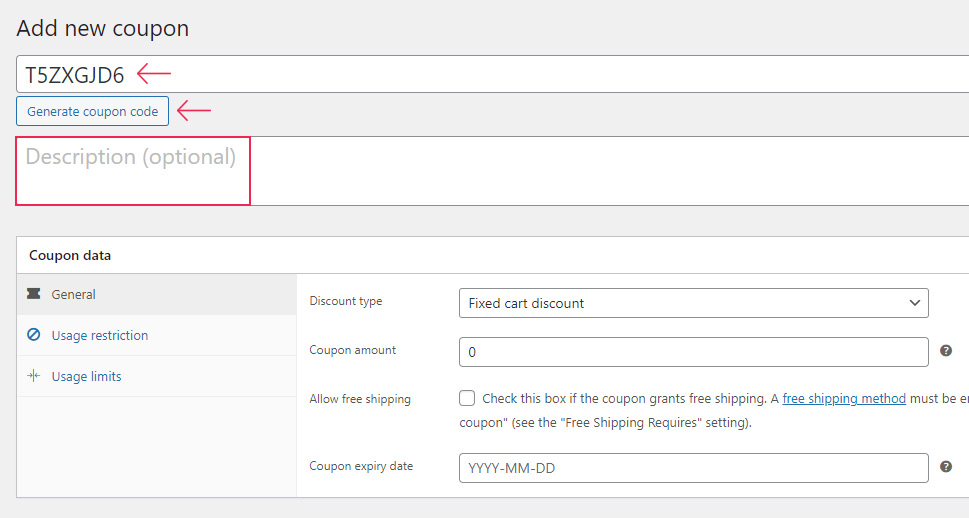This screenshot has height=518, width=969.
Task: Open the Usage restriction tab
Action: tap(99, 336)
